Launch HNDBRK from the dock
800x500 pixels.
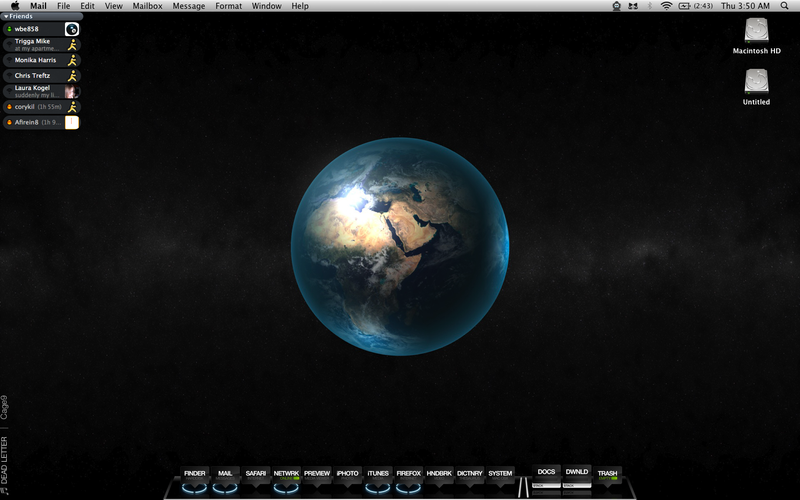click(x=439, y=474)
